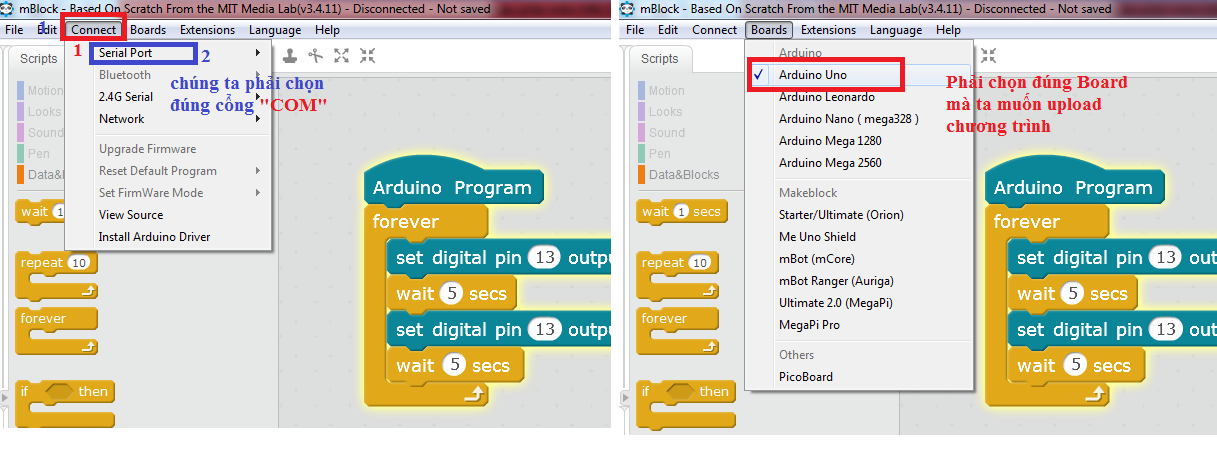This screenshot has height=456, width=1217.
Task: Select Starter/Ultimate (Orion) board
Action: click(858, 215)
